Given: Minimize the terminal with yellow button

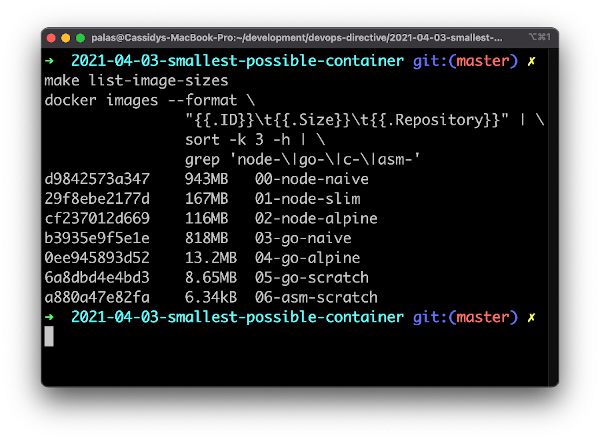Looking at the screenshot, I should 66,38.
